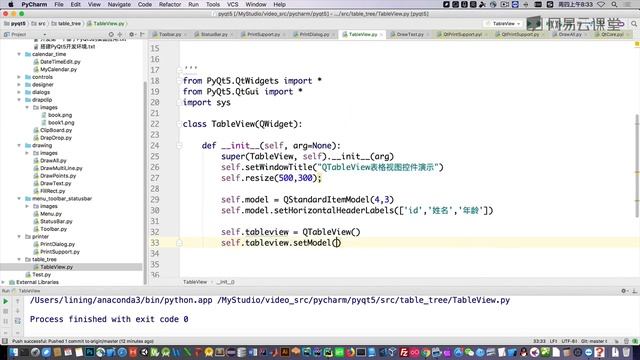The width and height of the screenshot is (640, 360).
Task: Expand the dialogs folder
Action: click(19, 92)
